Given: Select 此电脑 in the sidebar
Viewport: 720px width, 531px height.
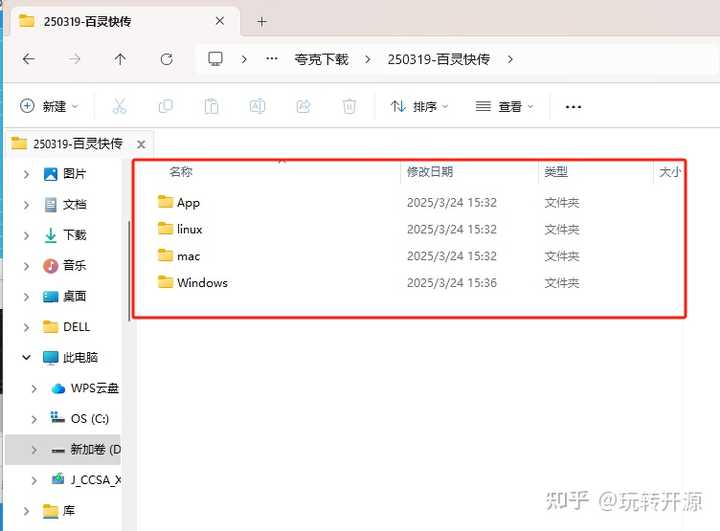Looking at the screenshot, I should coord(80,357).
